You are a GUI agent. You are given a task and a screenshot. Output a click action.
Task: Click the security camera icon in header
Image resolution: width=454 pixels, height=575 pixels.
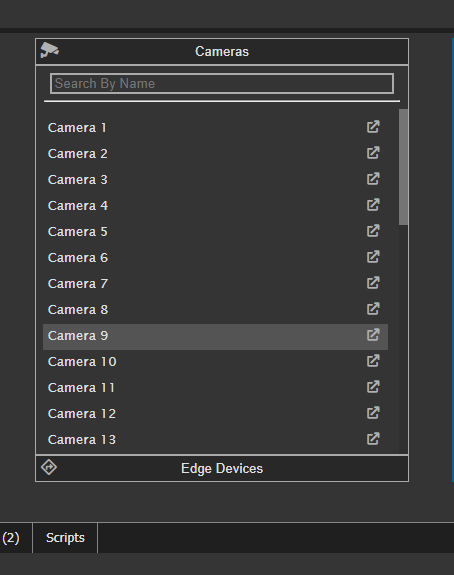click(x=49, y=50)
